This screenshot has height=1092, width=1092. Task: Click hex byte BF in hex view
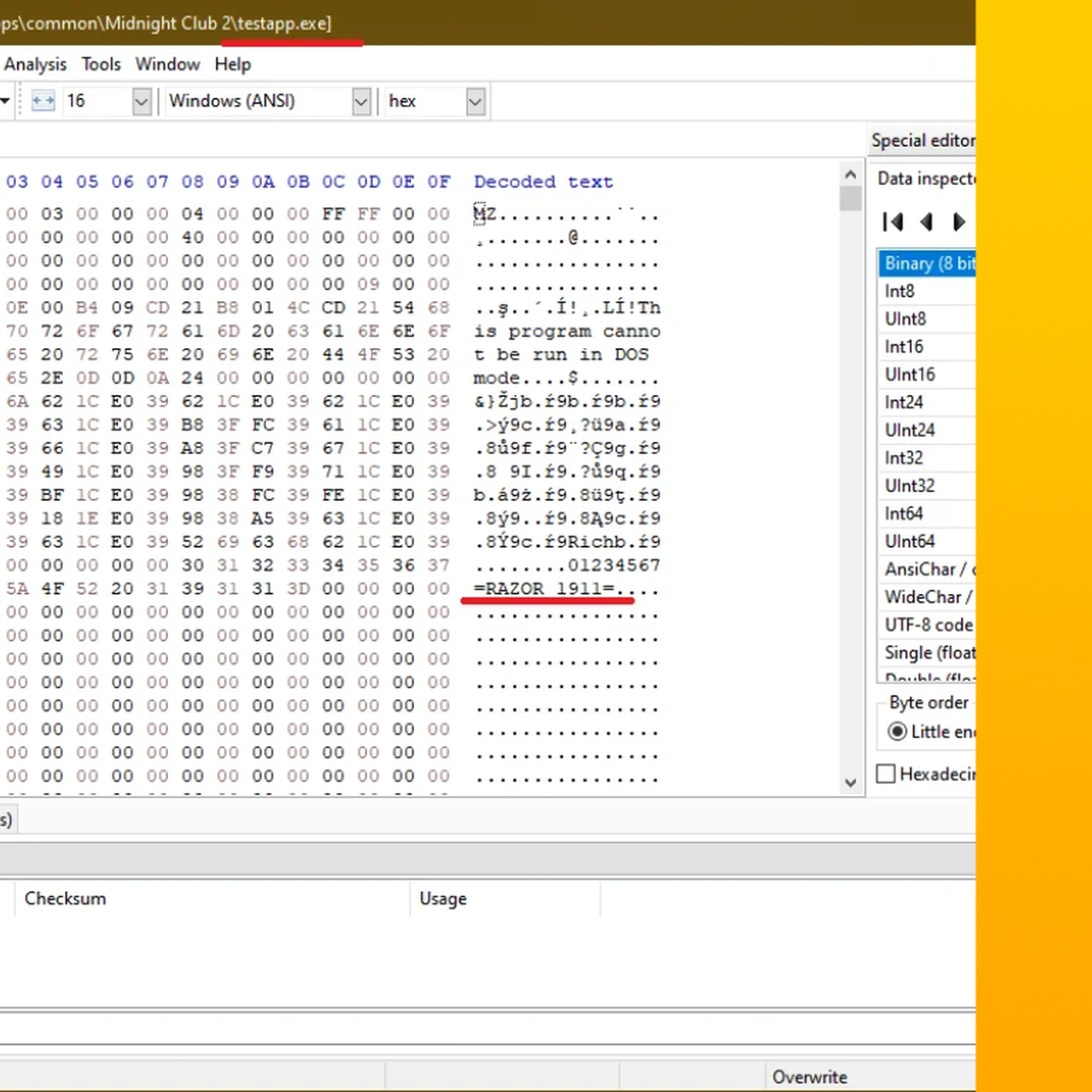pyautogui.click(x=52, y=495)
